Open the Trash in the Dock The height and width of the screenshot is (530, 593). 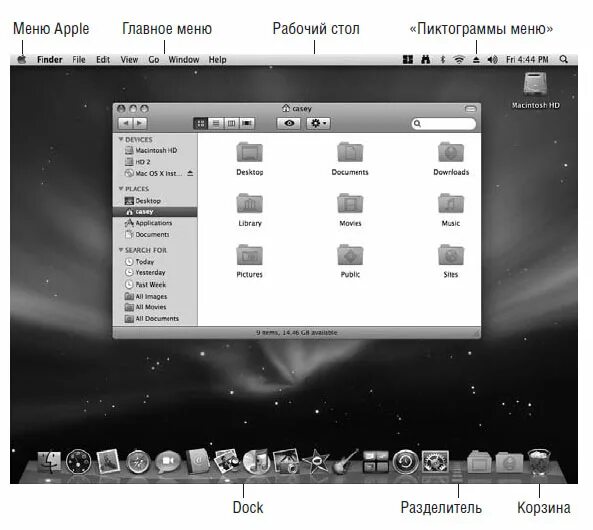(x=539, y=462)
